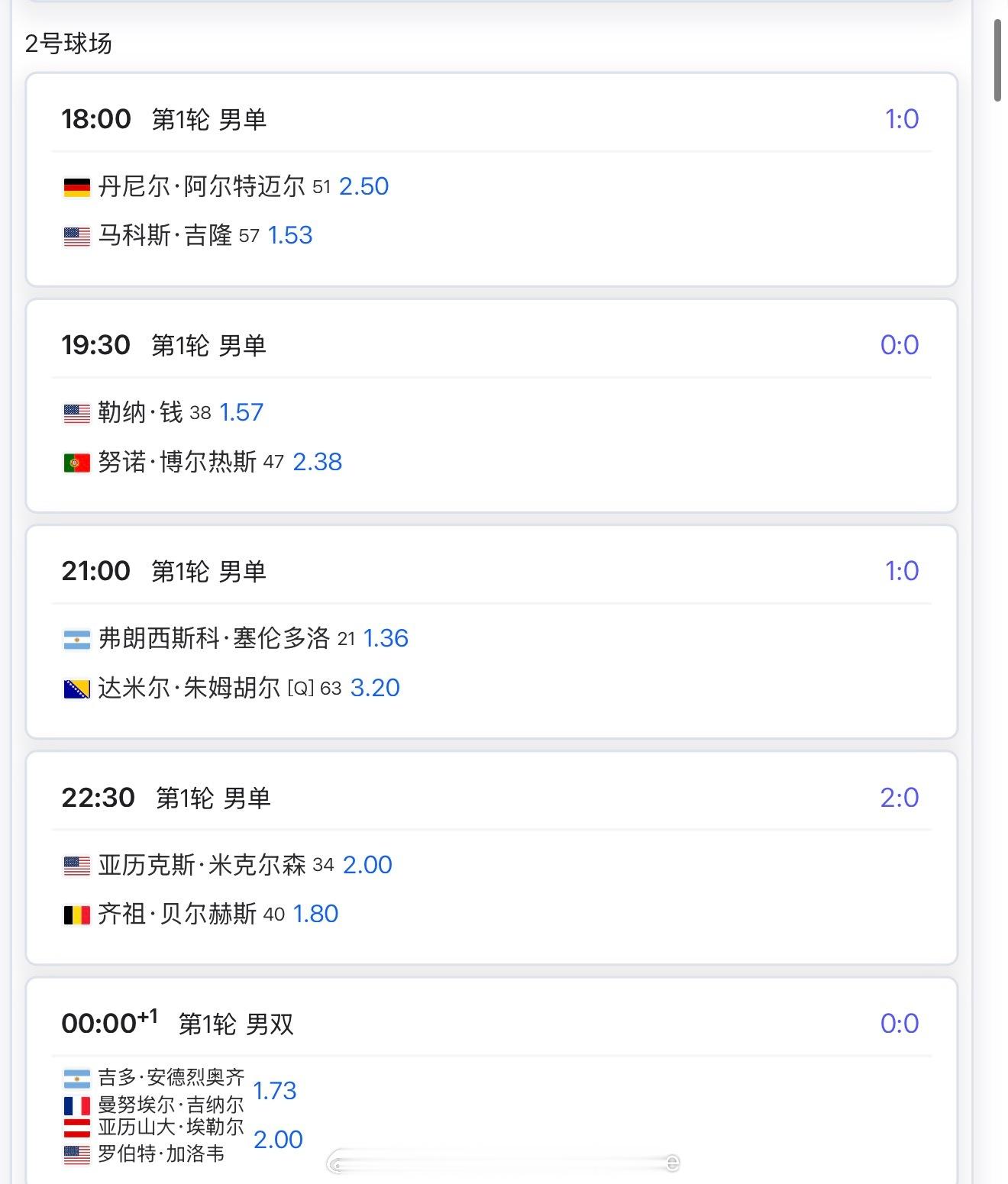Click 1:0 score of 18:00 match

coord(901,119)
